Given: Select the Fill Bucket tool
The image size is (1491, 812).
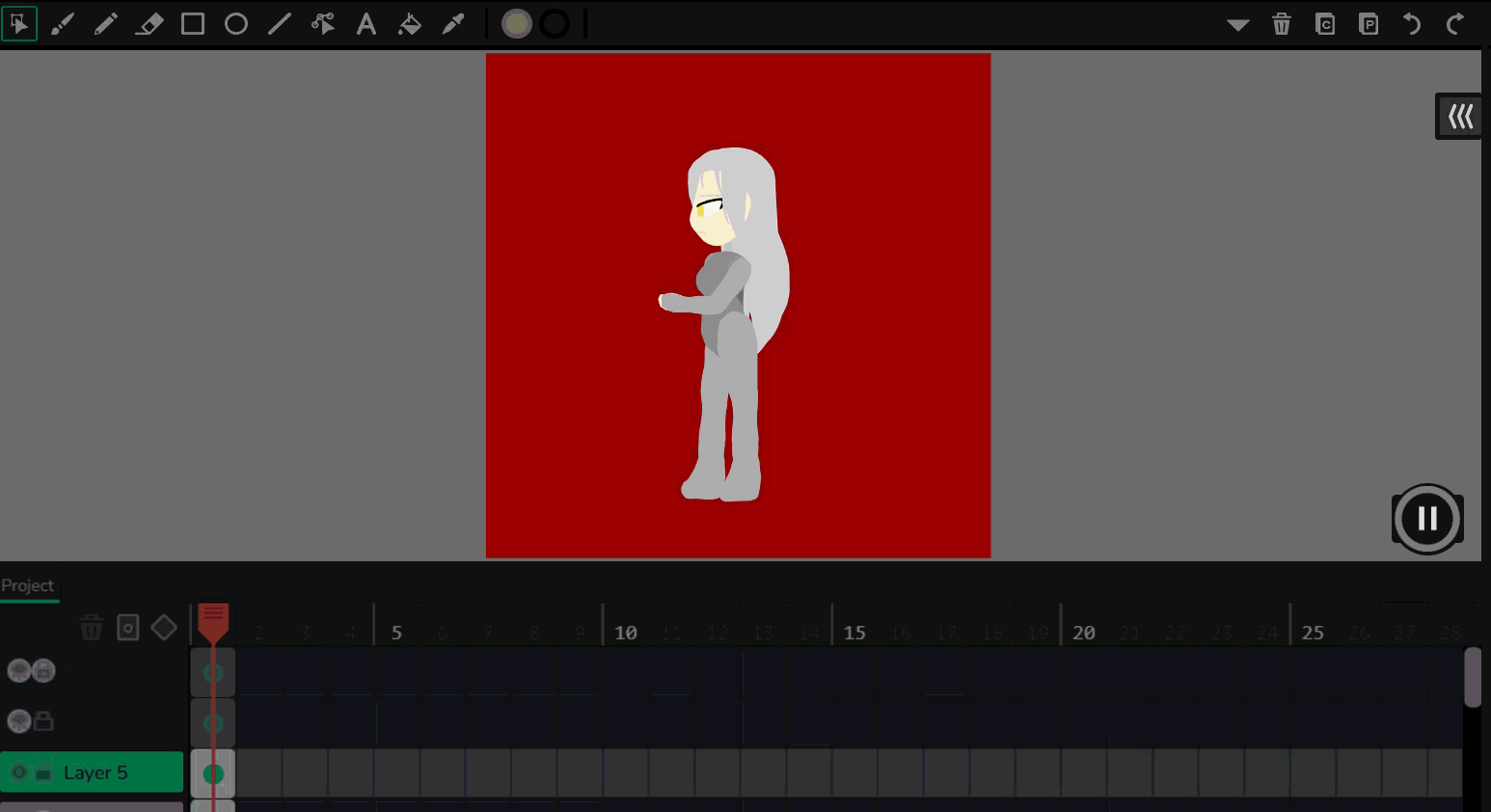Looking at the screenshot, I should point(410,24).
